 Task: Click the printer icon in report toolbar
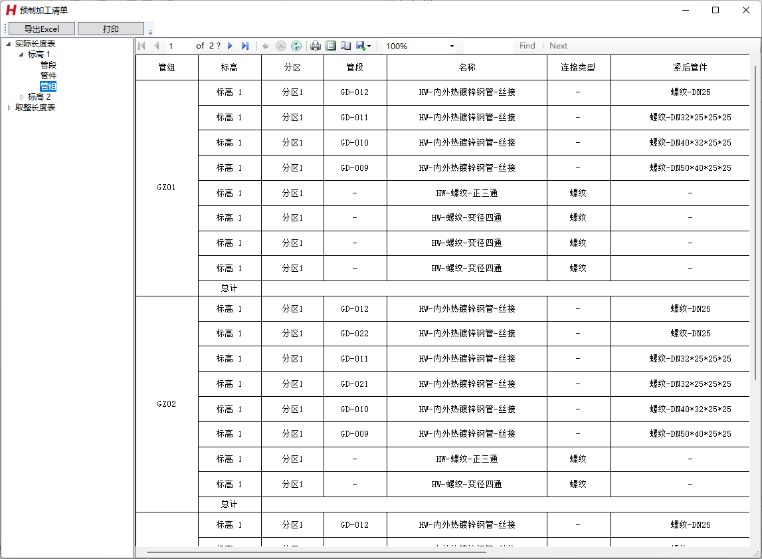(x=315, y=46)
